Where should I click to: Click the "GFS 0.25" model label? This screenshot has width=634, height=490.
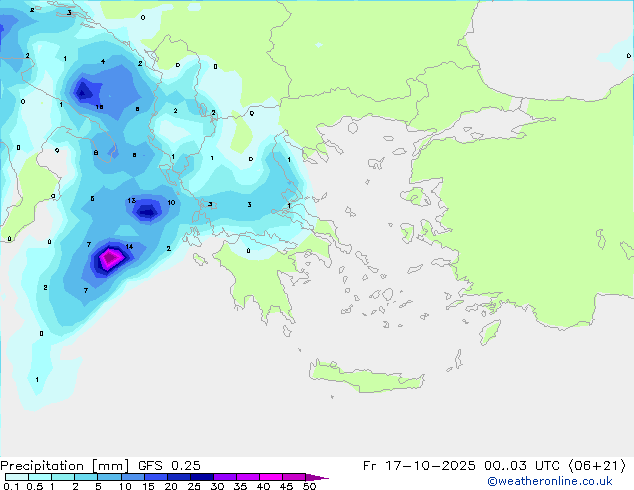[169, 466]
